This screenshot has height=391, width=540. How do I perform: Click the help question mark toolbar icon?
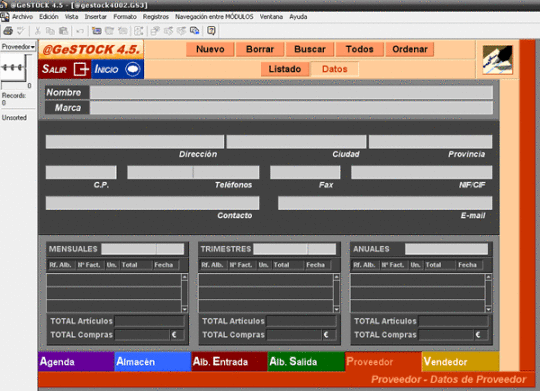(211, 31)
